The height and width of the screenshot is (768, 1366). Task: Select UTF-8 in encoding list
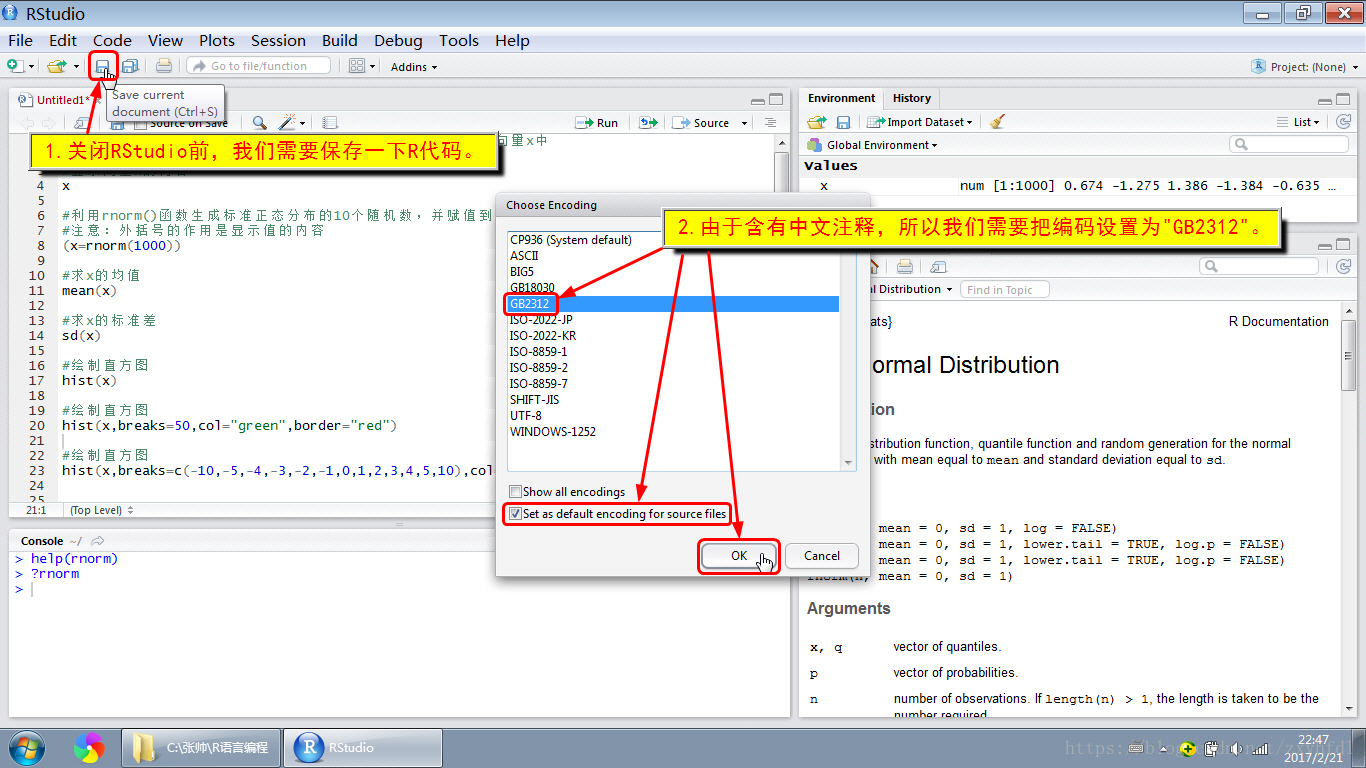[x=673, y=416]
